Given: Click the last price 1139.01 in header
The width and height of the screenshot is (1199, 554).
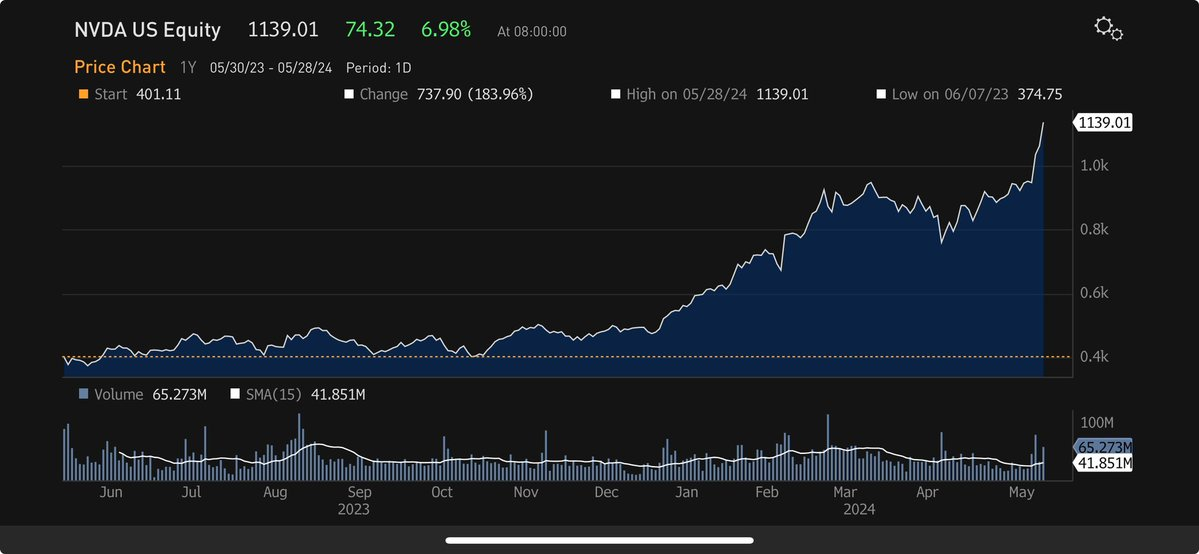Looking at the screenshot, I should click(283, 31).
